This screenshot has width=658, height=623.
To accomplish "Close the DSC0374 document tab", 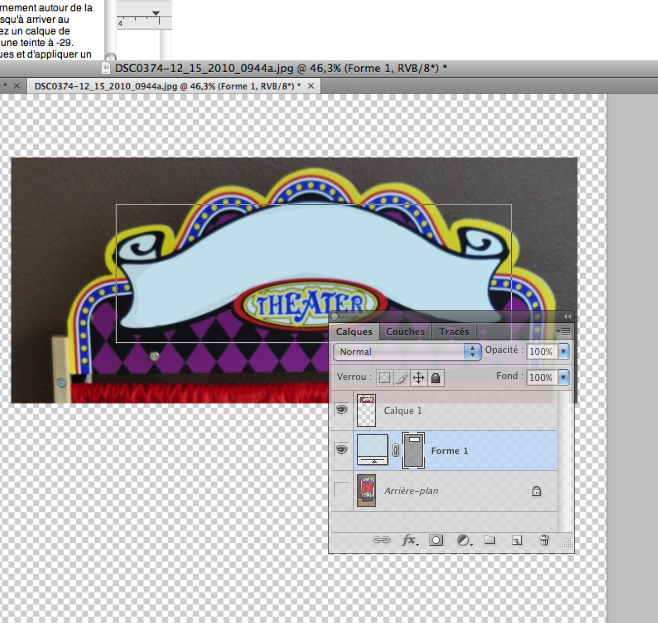I will [311, 86].
